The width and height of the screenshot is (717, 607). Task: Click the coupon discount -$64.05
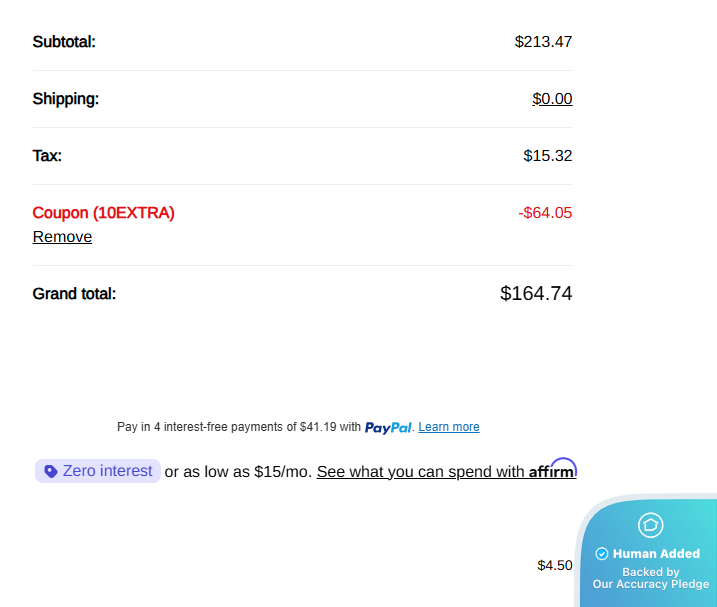point(545,213)
